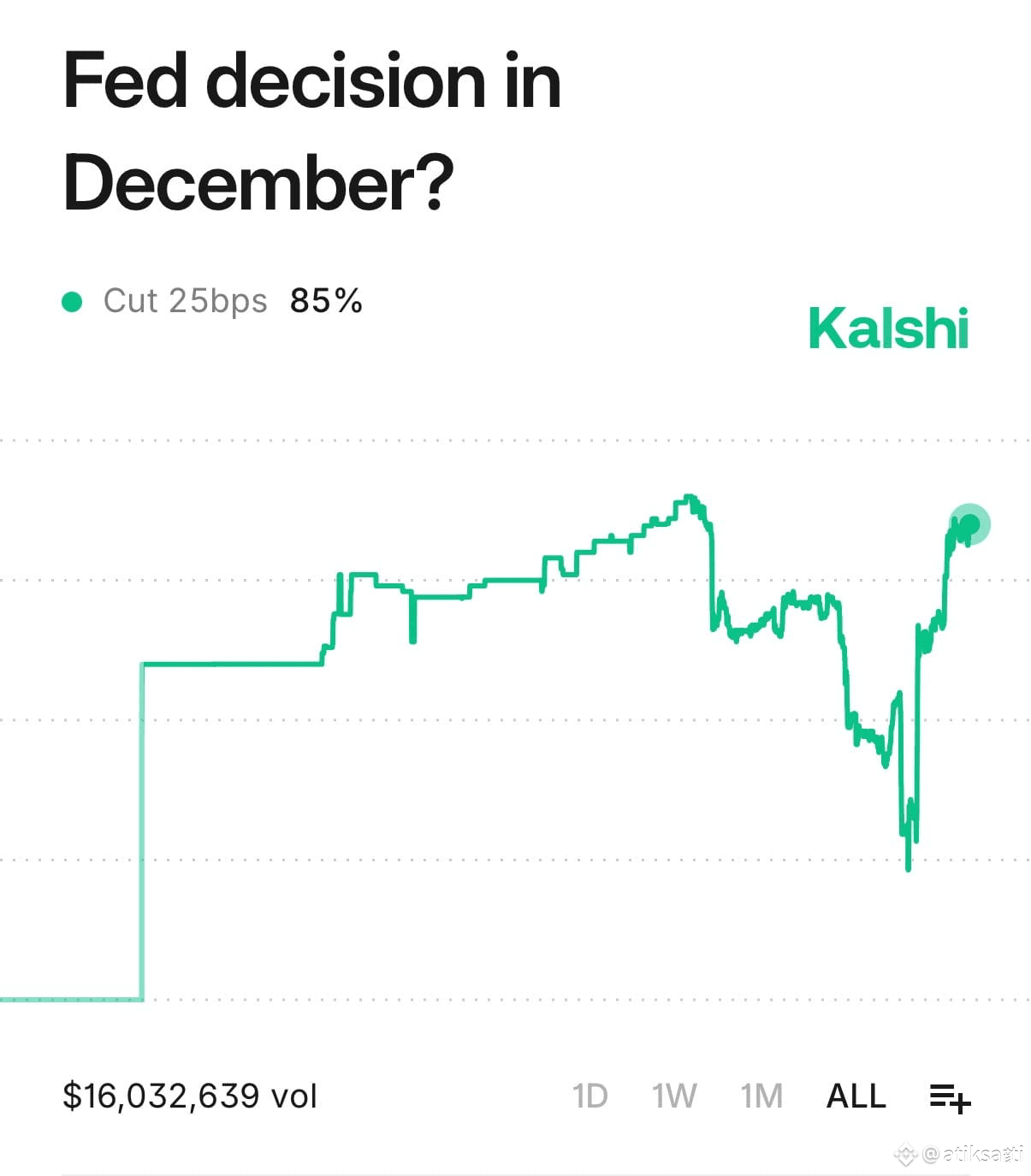Select the ALL time range

[856, 1096]
